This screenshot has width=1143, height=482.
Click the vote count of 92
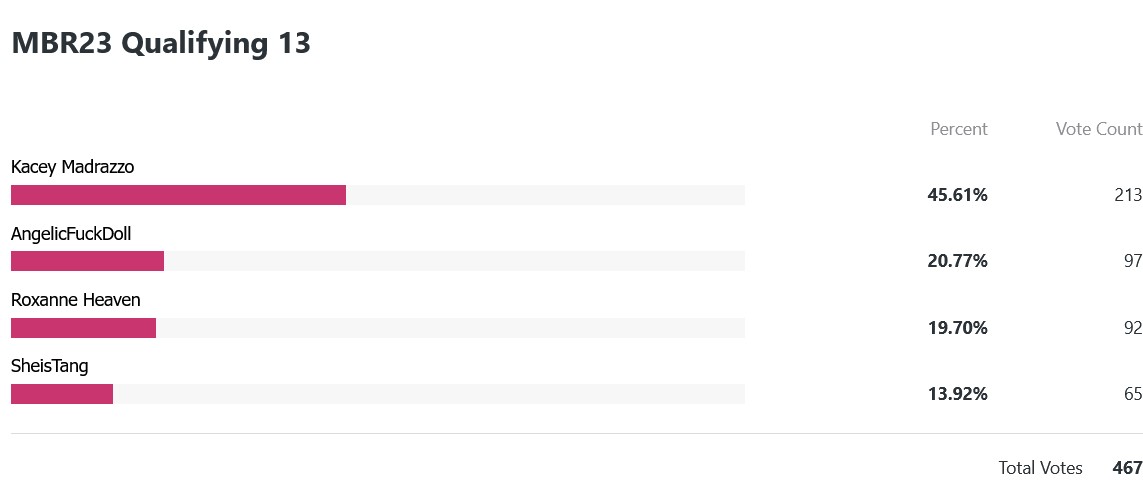point(1132,328)
